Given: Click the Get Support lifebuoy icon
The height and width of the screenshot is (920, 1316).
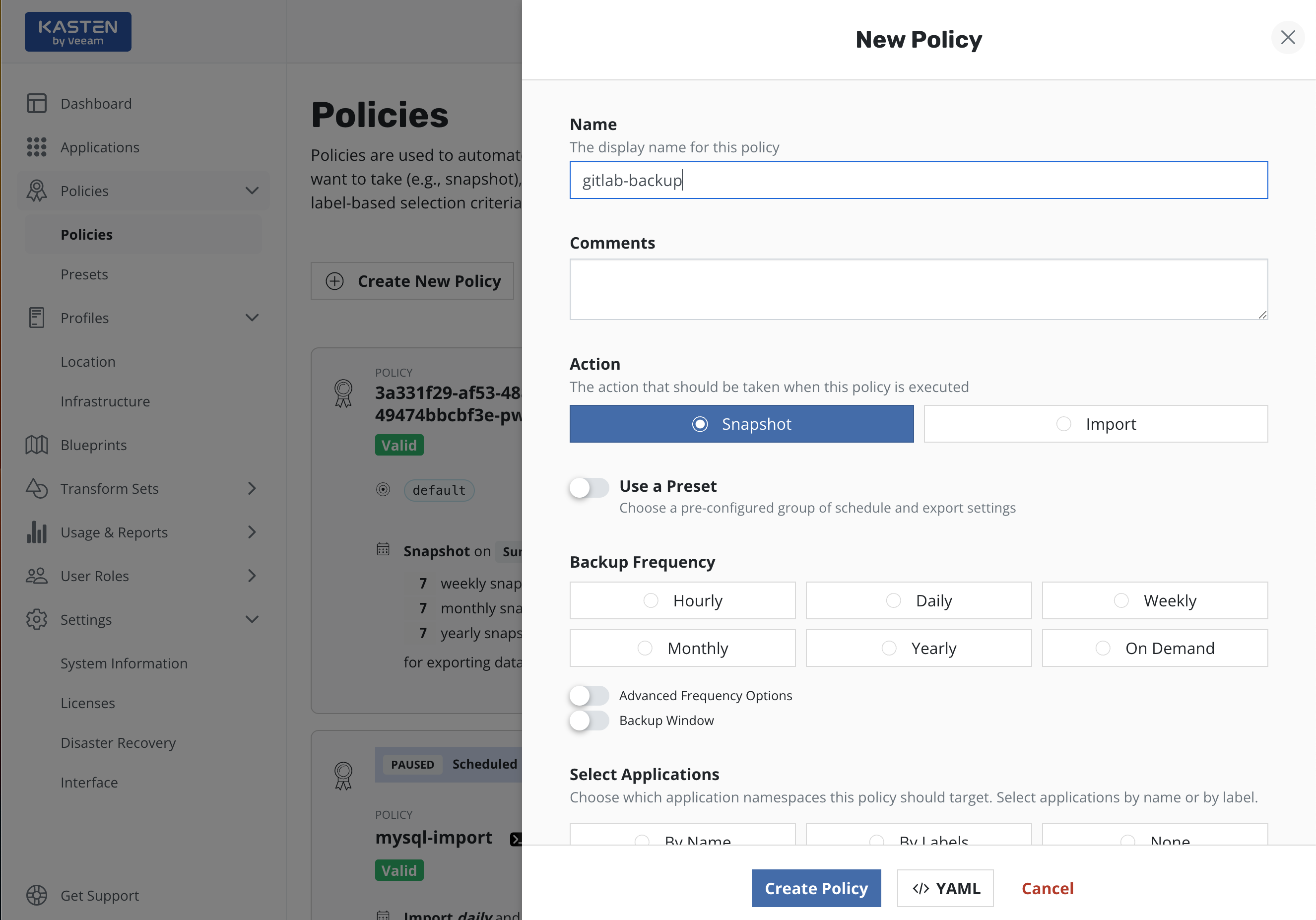Looking at the screenshot, I should point(36,895).
